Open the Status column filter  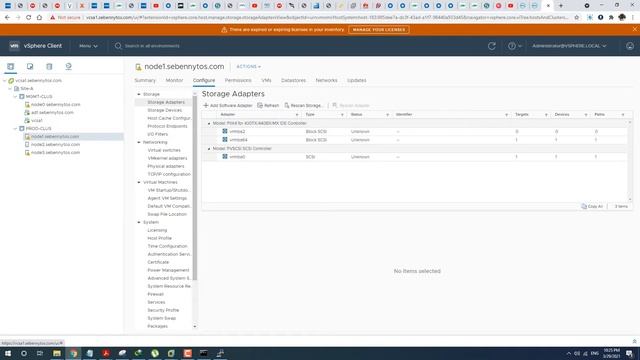point(387,115)
